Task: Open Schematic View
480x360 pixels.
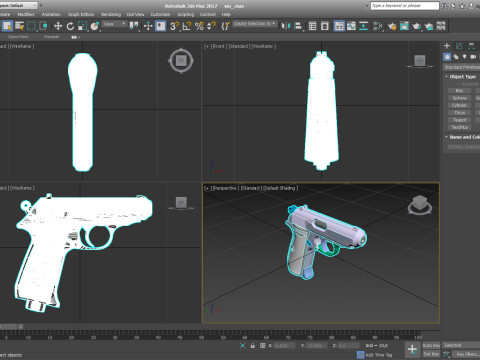Action: tap(363, 26)
